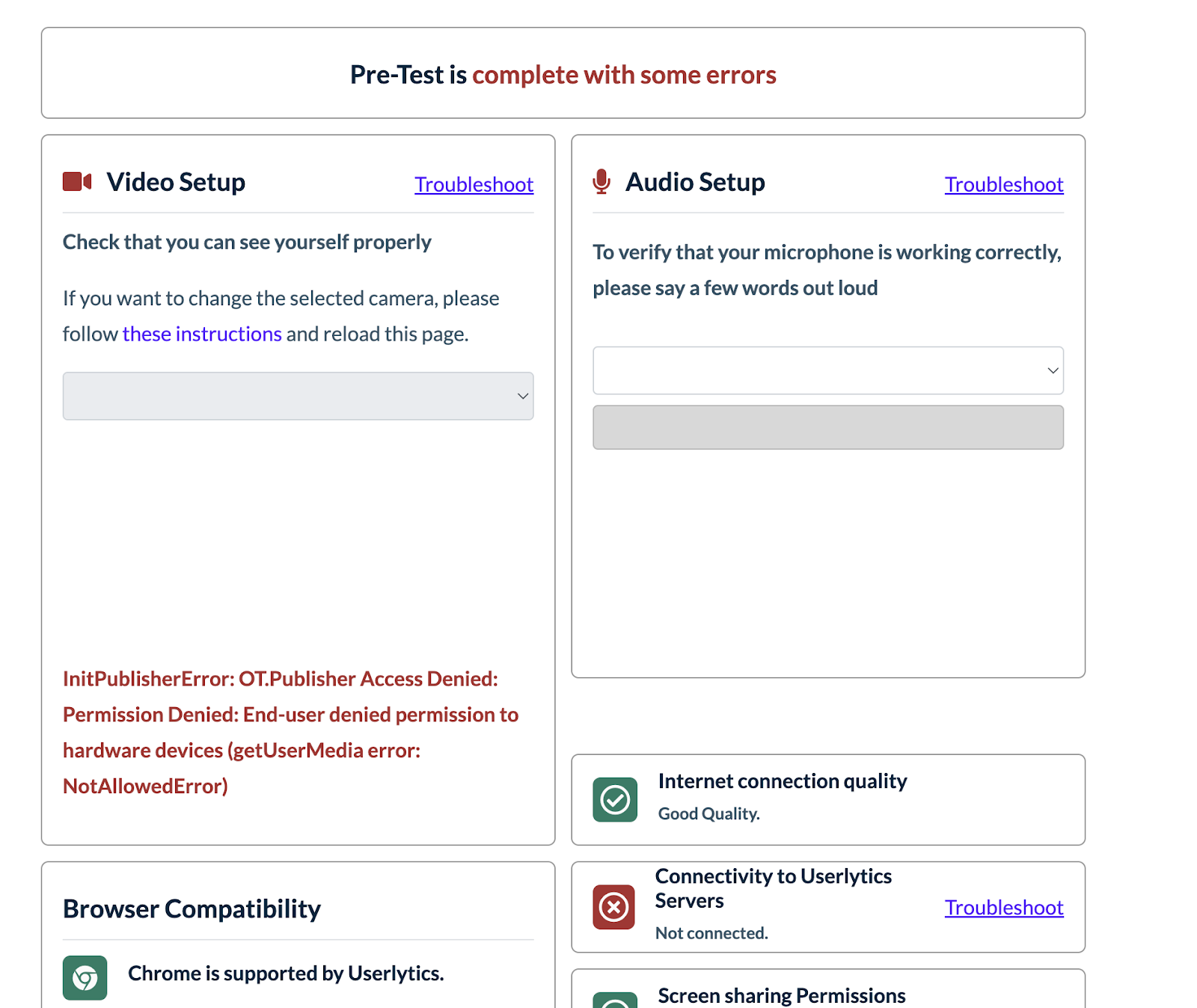Screen dimensions: 1197x1008
Task: Expand the device selector in Audio Setup
Action: point(827,370)
